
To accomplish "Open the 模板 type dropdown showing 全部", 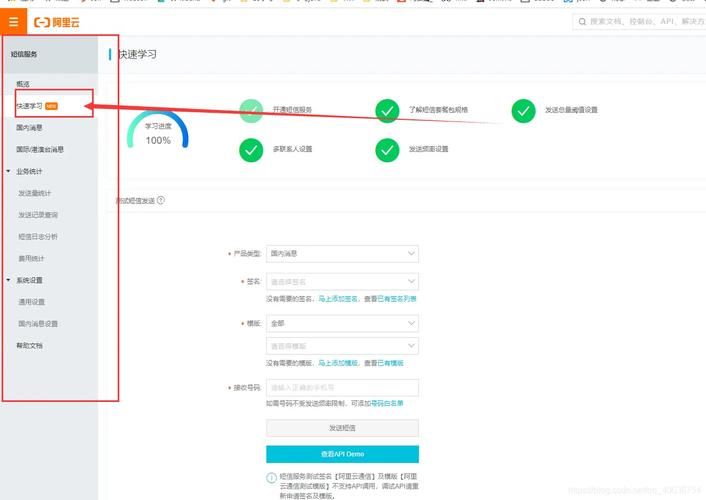I will 342,323.
